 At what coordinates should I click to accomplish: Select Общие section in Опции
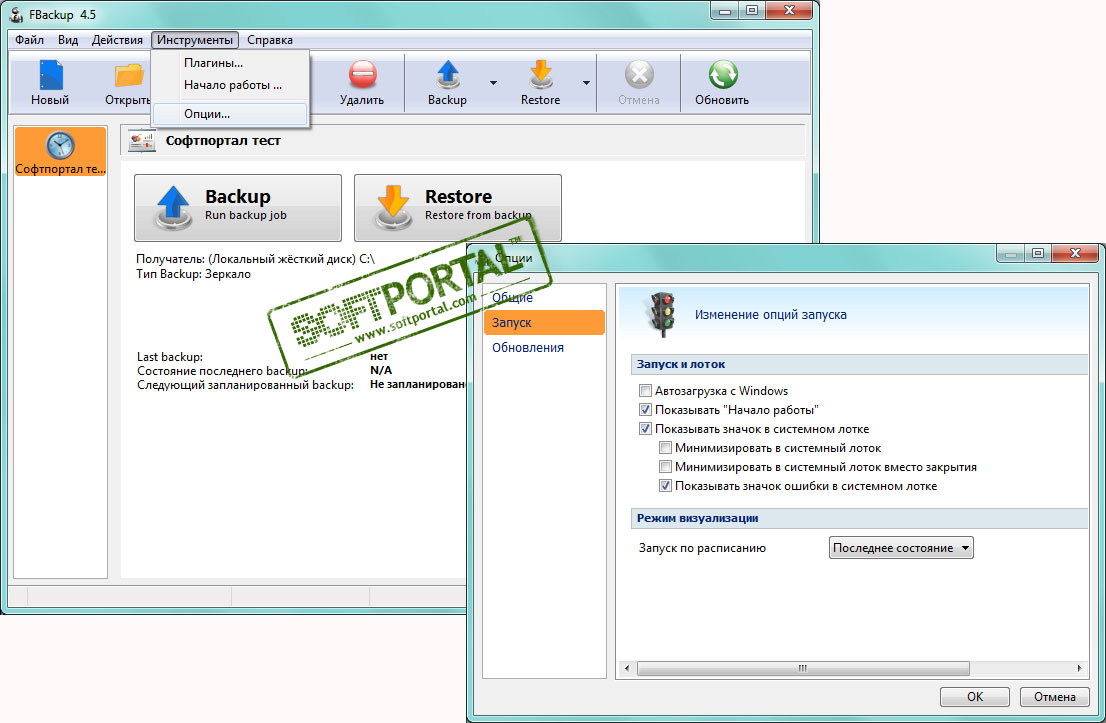tap(544, 298)
